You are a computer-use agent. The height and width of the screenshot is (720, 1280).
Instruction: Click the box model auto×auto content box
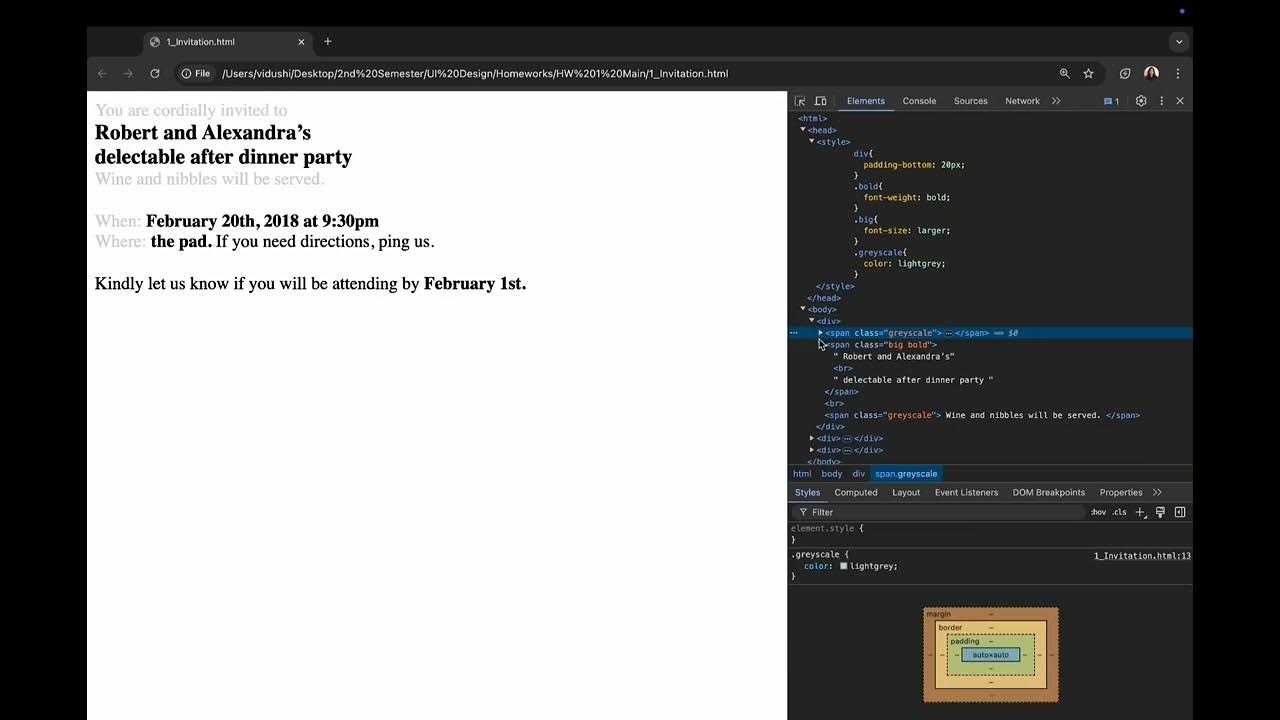[x=991, y=655]
